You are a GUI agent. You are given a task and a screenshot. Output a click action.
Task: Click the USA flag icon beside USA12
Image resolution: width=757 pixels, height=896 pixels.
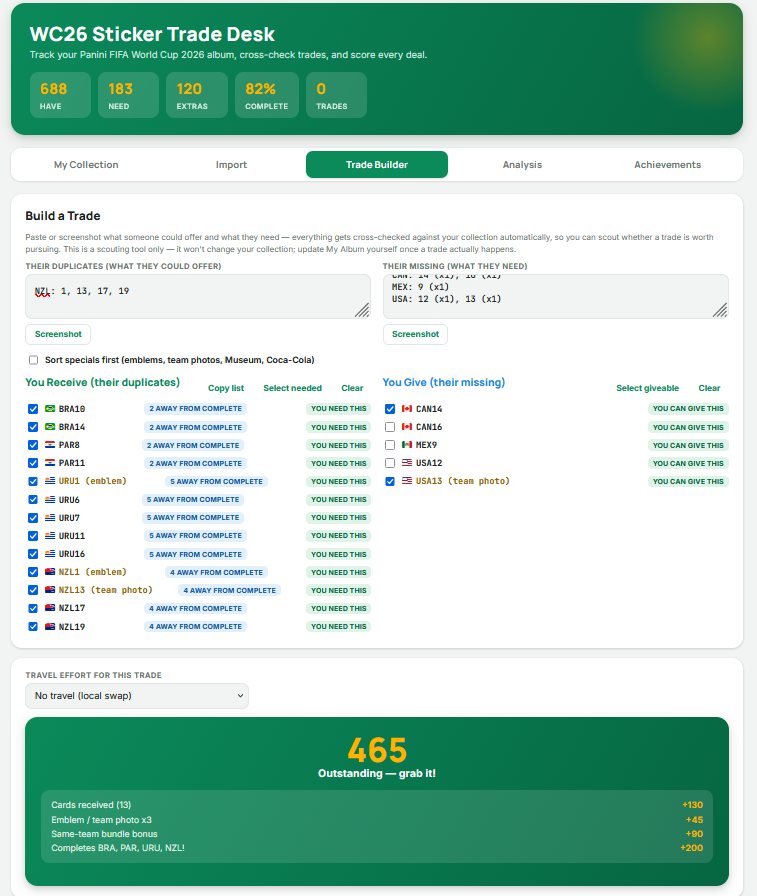[407, 463]
